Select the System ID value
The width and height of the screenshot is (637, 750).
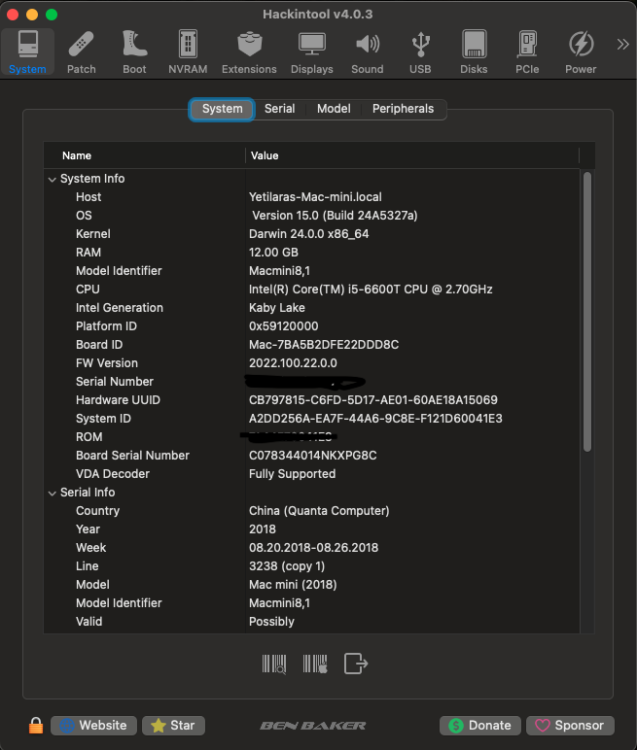[x=375, y=419]
